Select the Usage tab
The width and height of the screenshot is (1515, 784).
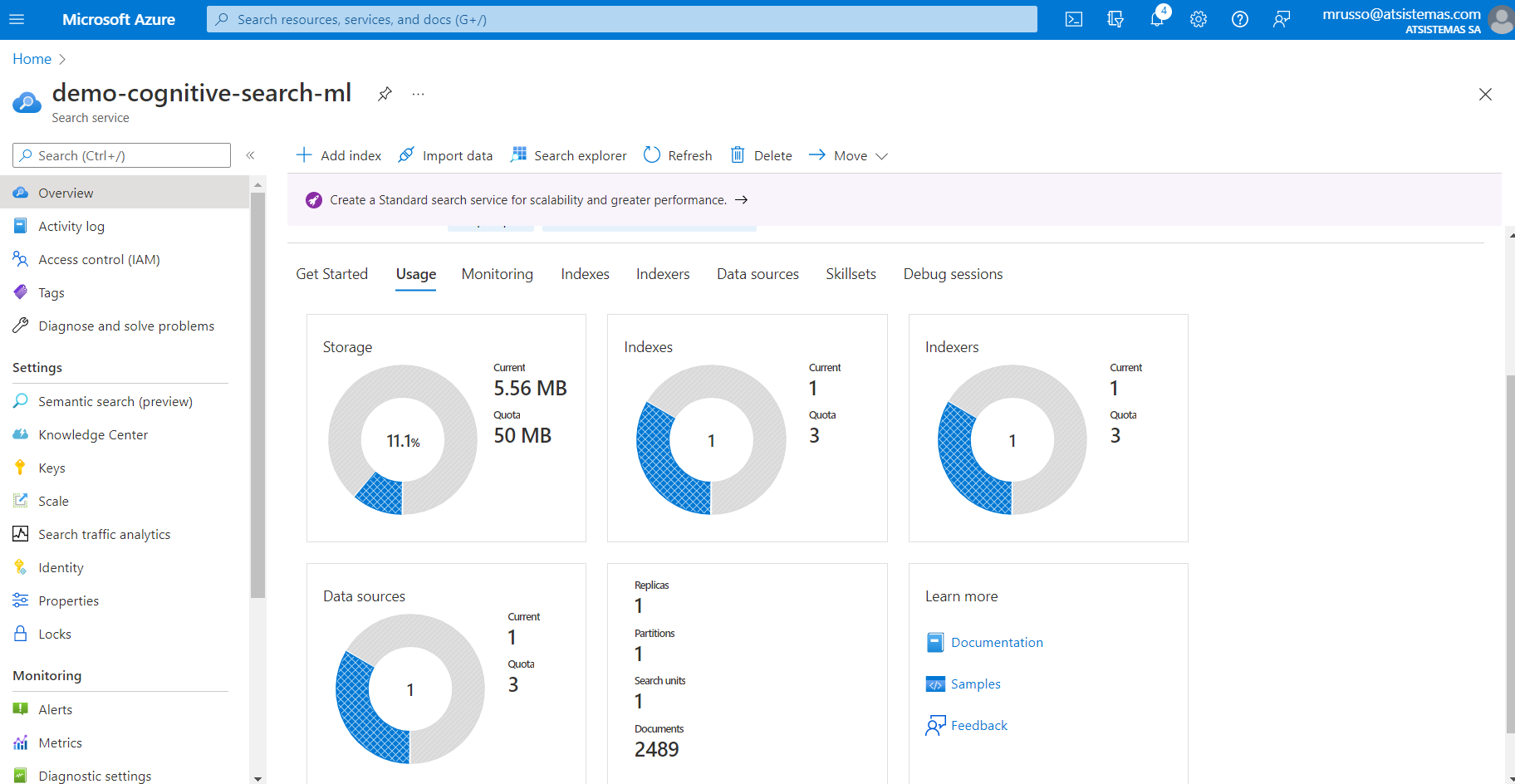coord(416,274)
